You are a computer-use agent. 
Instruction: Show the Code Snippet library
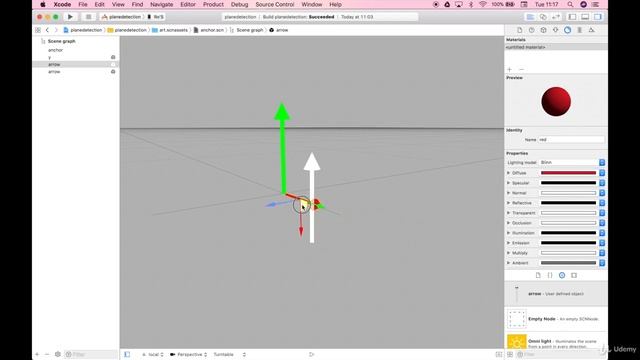click(550, 276)
